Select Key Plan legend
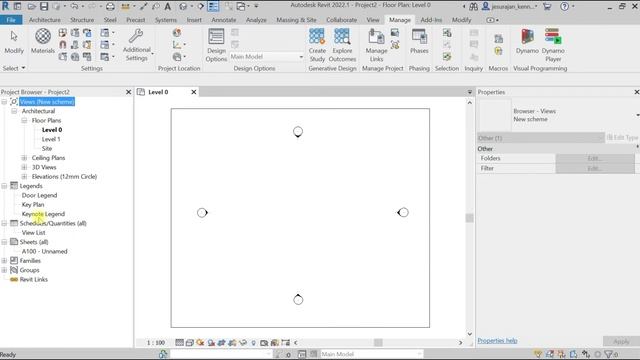 pyautogui.click(x=33, y=204)
